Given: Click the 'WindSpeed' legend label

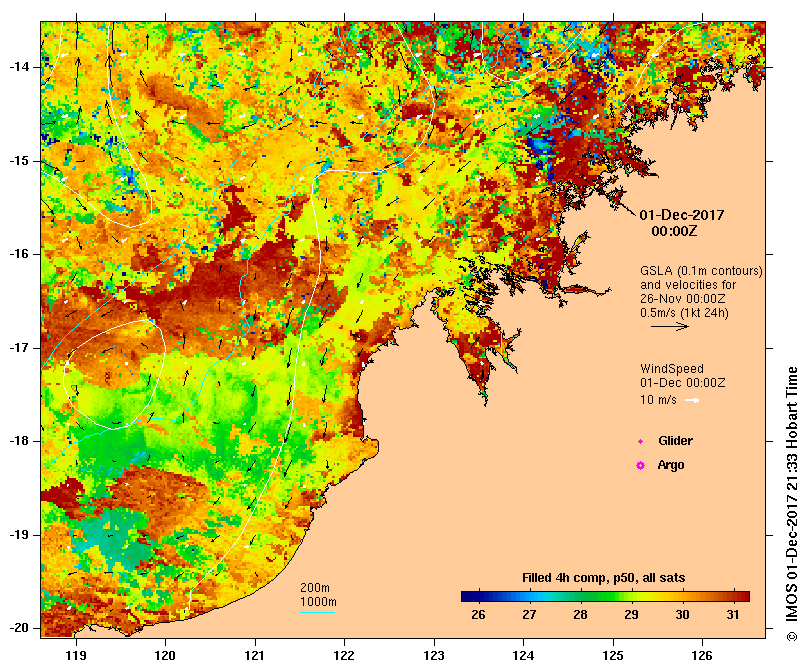Looking at the screenshot, I should coord(672,369).
